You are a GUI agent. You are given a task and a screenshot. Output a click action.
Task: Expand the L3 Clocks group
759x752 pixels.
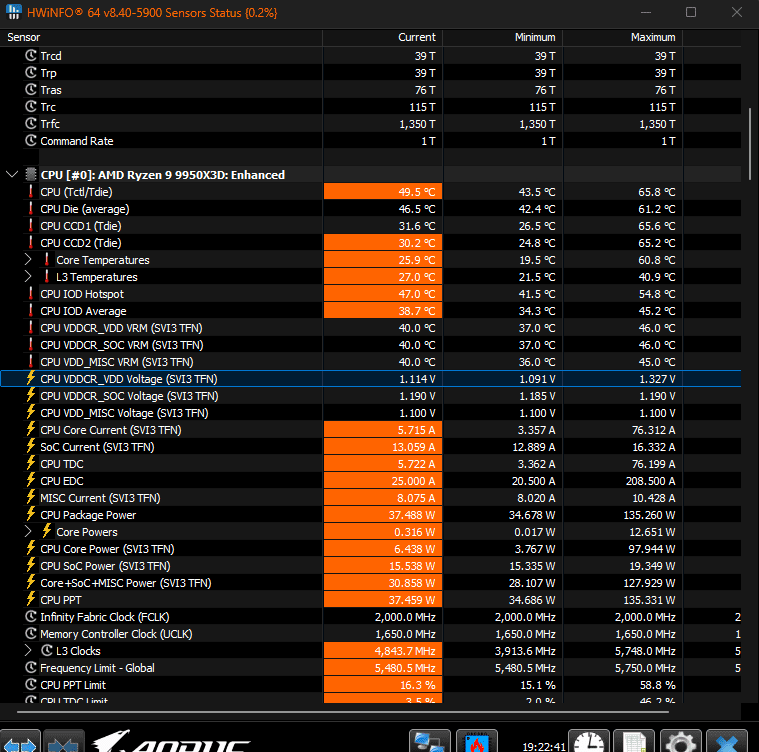pos(28,650)
